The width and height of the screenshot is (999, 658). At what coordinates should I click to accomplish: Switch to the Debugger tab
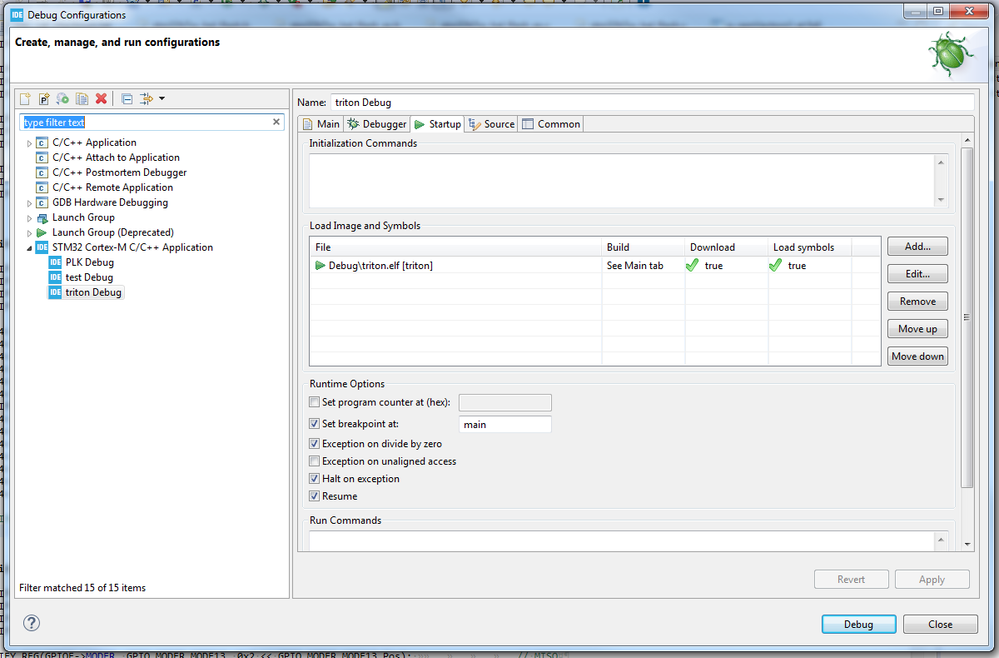tap(377, 124)
